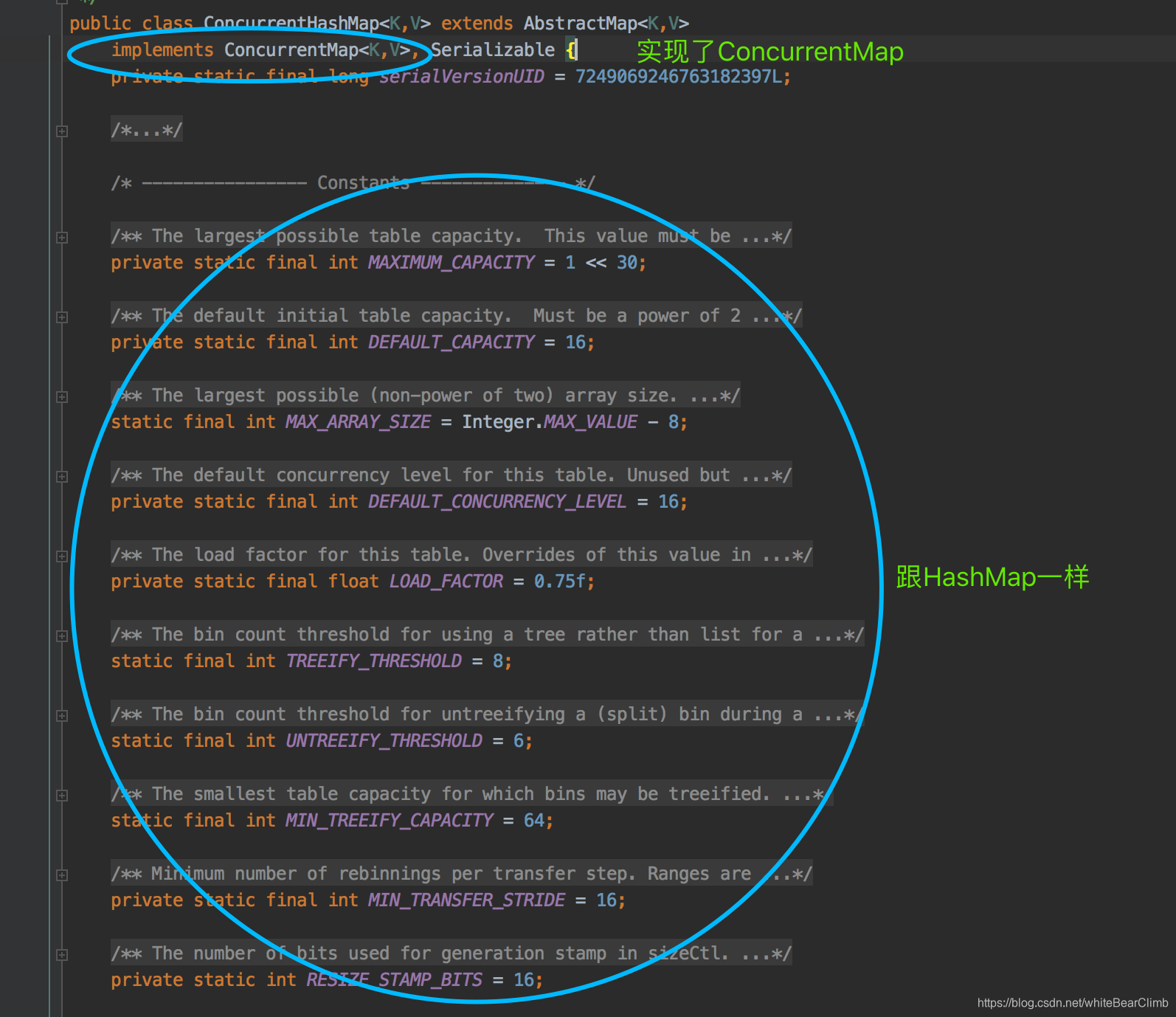Click the Serializable interface name
Viewport: 1176px width, 1017px height.
point(493,50)
